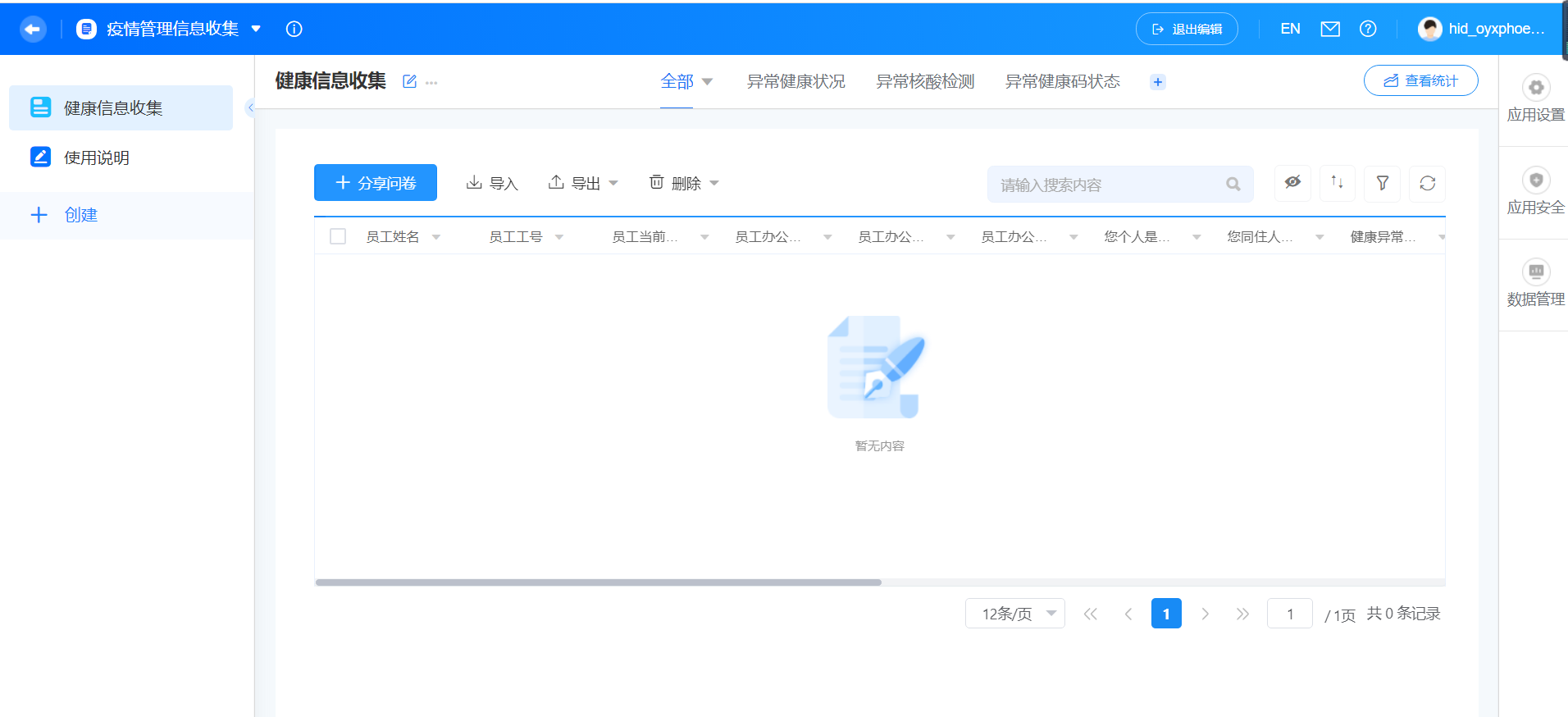The width and height of the screenshot is (1568, 717).
Task: Open the 12条/页 page size dropdown
Action: point(1014,614)
